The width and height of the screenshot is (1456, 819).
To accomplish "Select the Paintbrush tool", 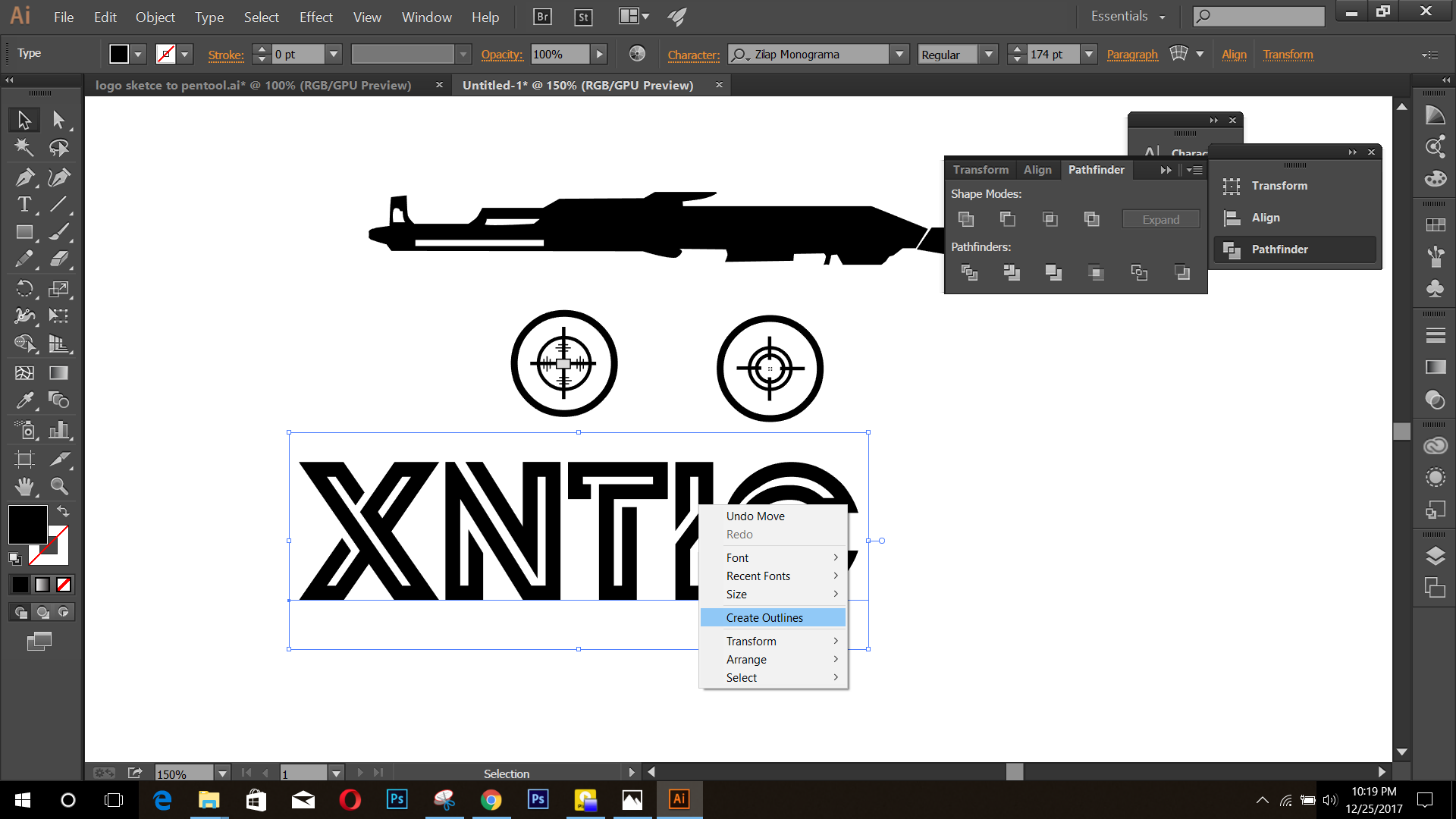I will [58, 232].
